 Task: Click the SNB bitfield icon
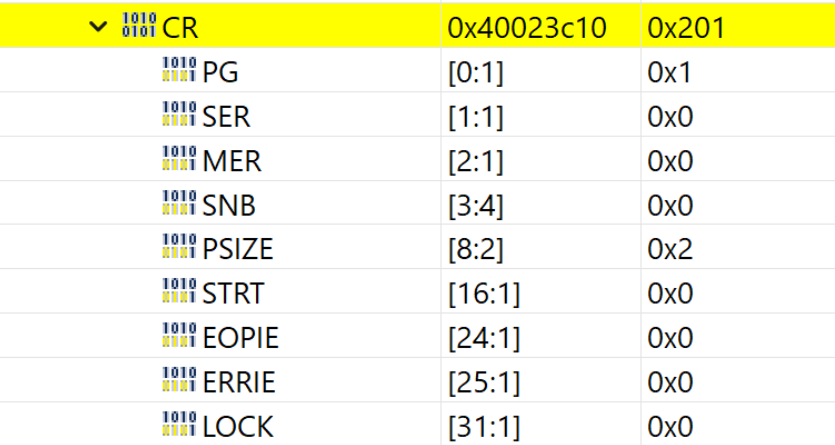pyautogui.click(x=179, y=205)
